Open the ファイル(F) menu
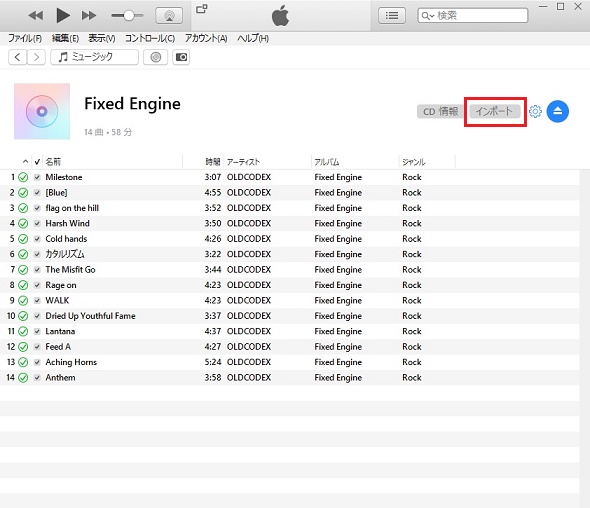Image resolution: width=590 pixels, height=508 pixels. (25, 38)
